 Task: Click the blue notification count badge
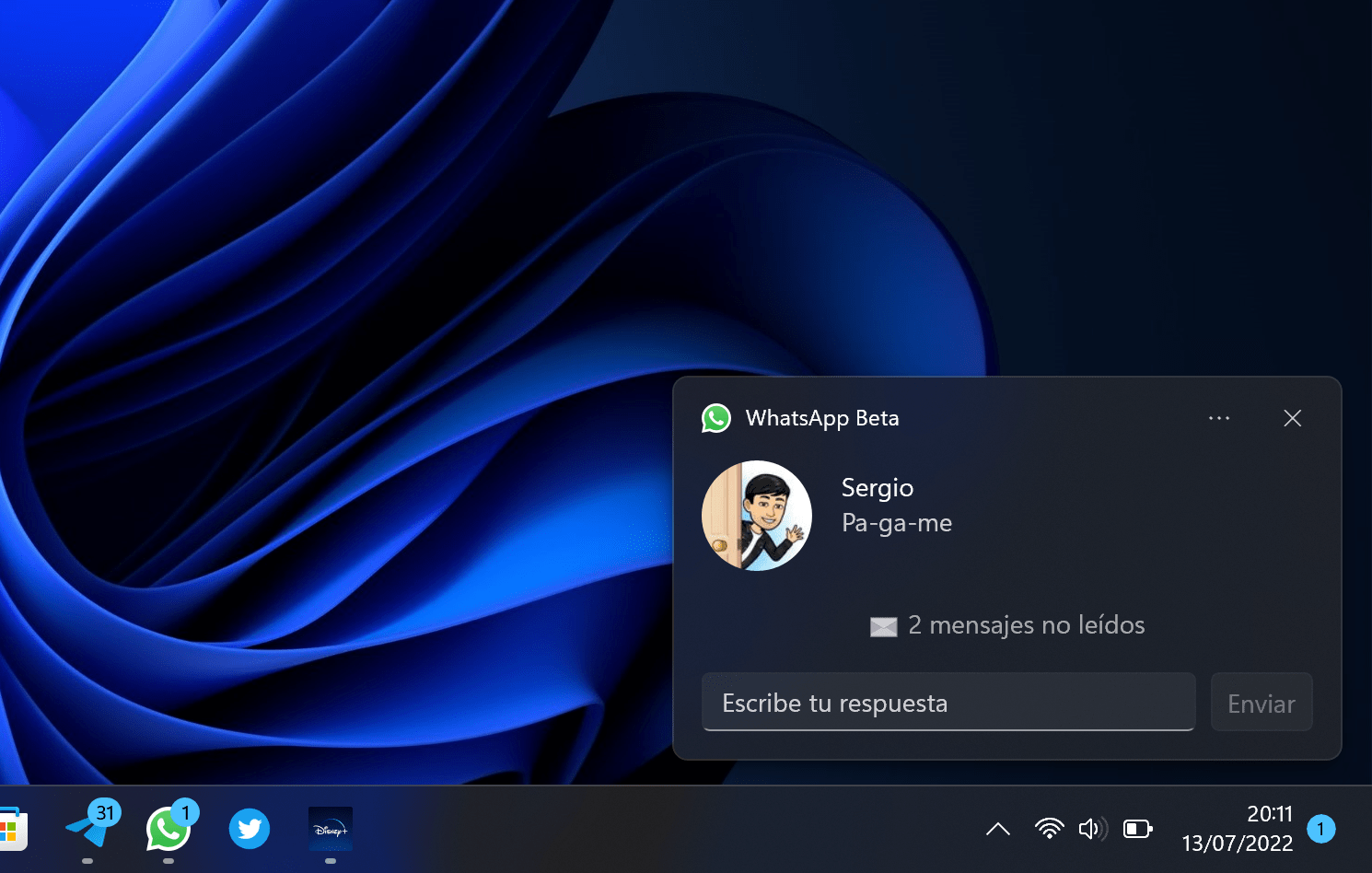pos(1321,829)
